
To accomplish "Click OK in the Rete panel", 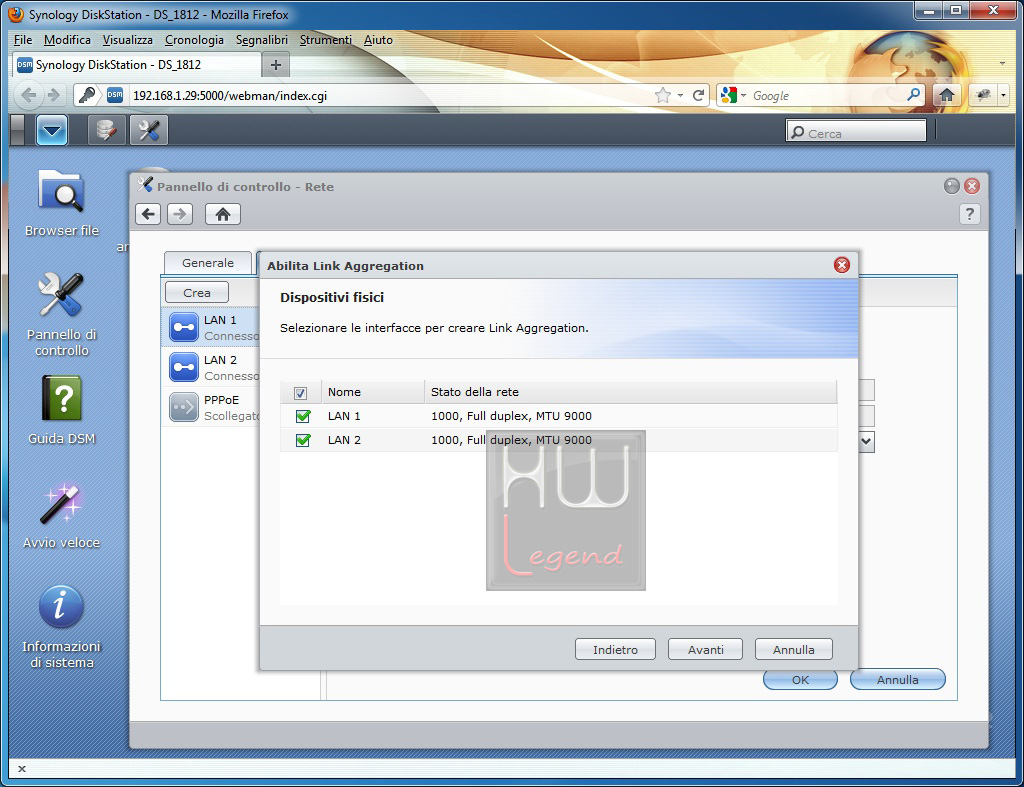I will point(800,679).
